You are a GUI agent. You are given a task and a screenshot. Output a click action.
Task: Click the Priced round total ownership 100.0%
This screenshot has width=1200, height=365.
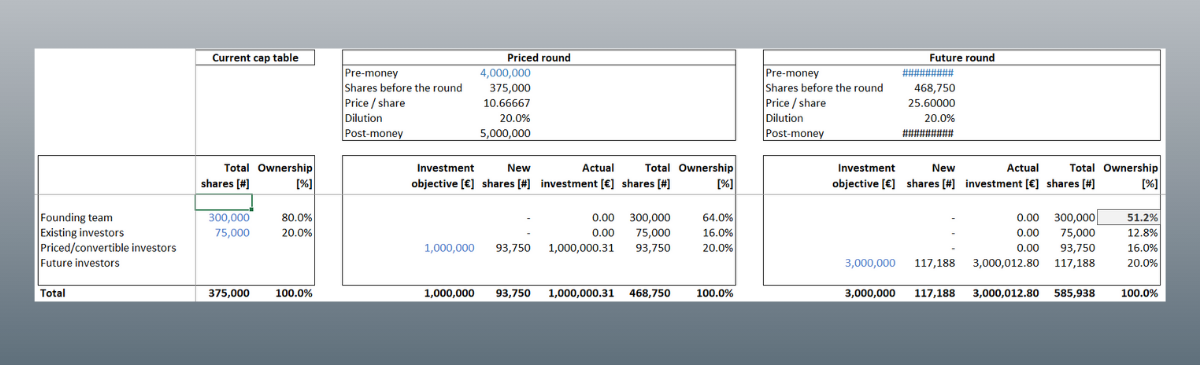coord(714,293)
